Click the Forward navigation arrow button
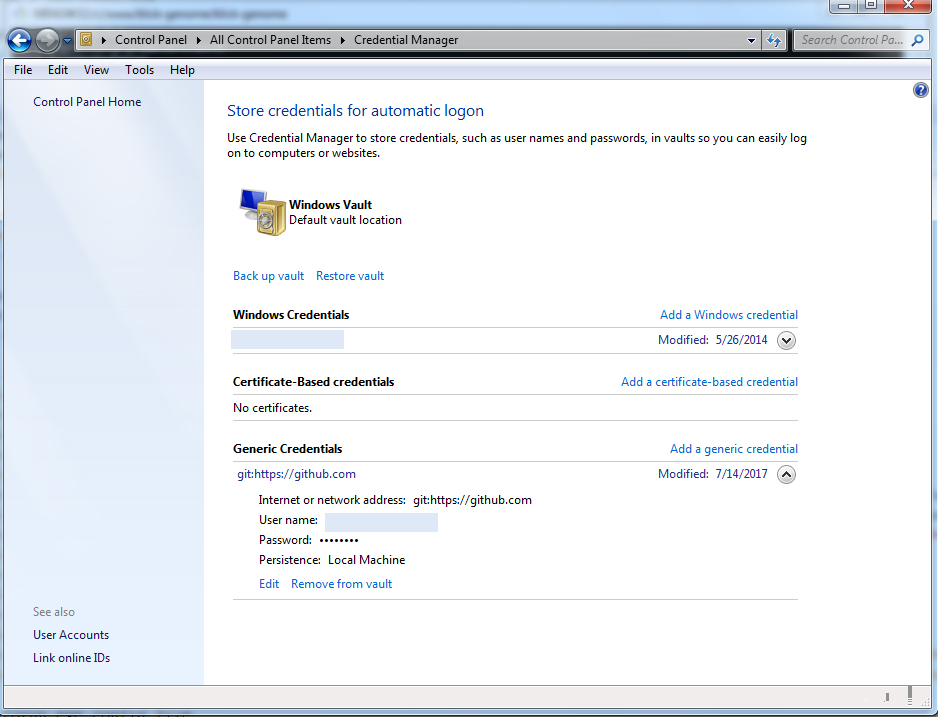 point(47,40)
